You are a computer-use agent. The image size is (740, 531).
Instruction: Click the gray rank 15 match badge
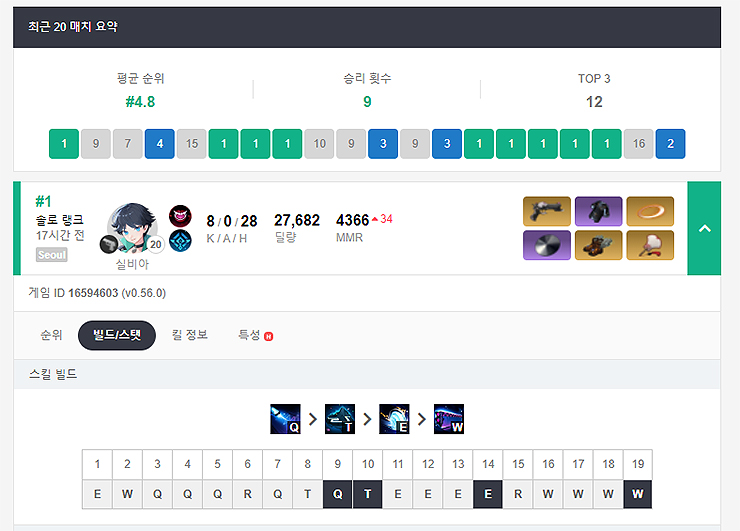point(192,143)
